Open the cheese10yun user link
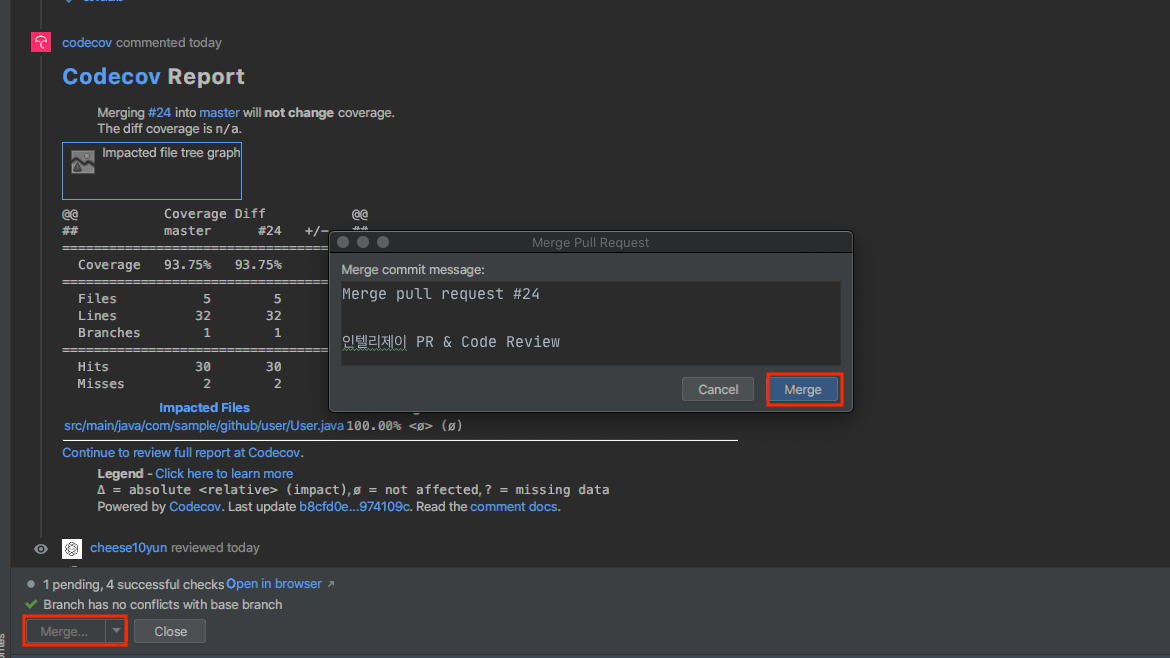This screenshot has width=1170, height=658. [128, 548]
